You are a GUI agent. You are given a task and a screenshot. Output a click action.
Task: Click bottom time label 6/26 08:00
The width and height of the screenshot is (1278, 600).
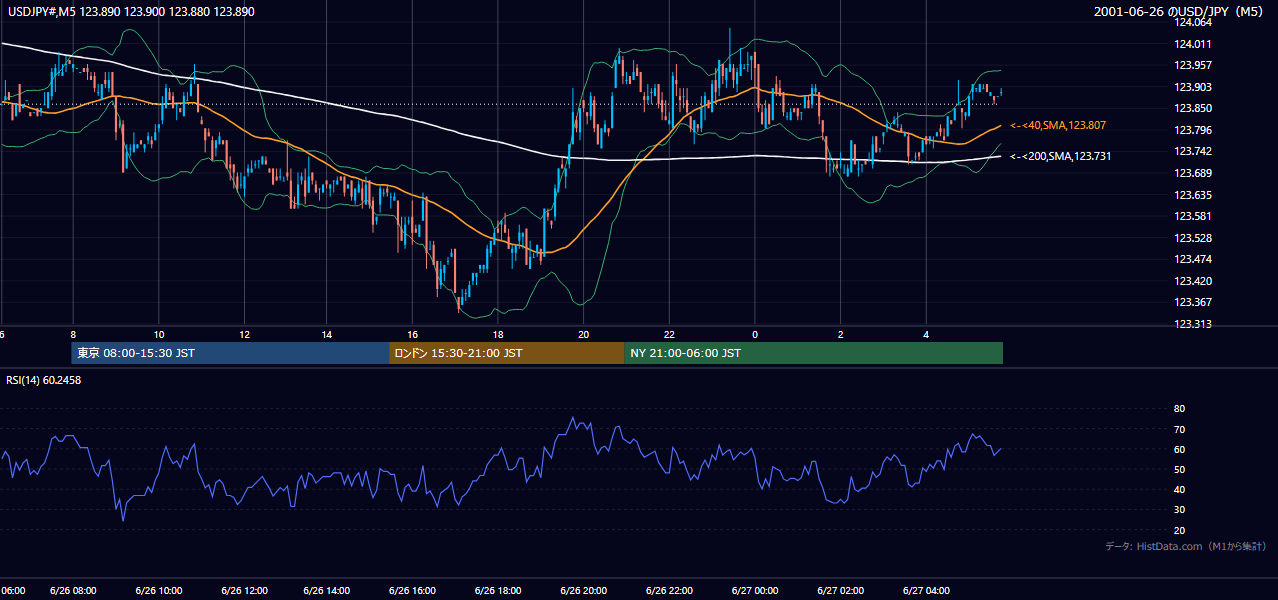[x=75, y=590]
